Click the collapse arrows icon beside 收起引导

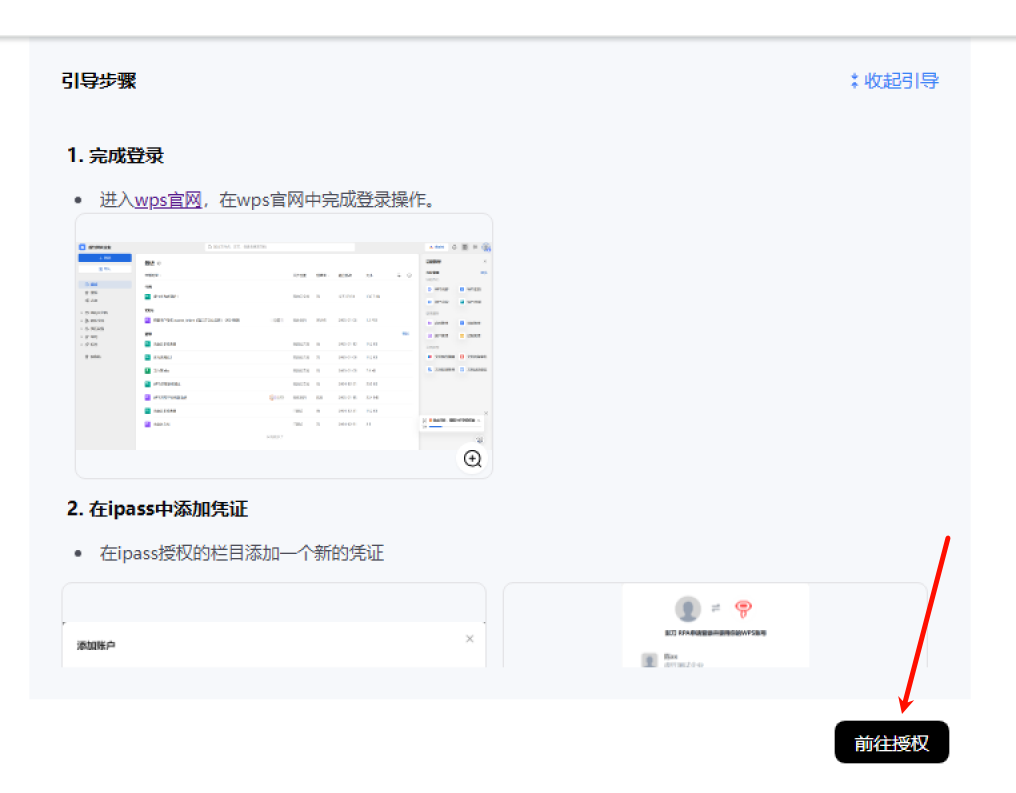tap(855, 81)
